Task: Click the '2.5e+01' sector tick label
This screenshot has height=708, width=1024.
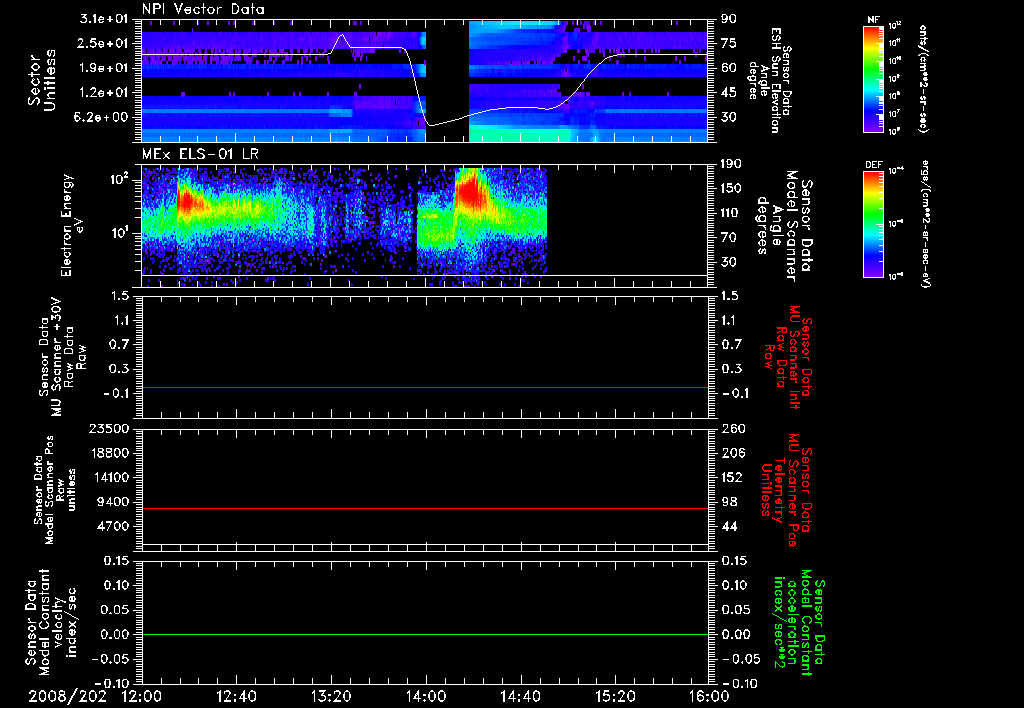Action: 104,43
